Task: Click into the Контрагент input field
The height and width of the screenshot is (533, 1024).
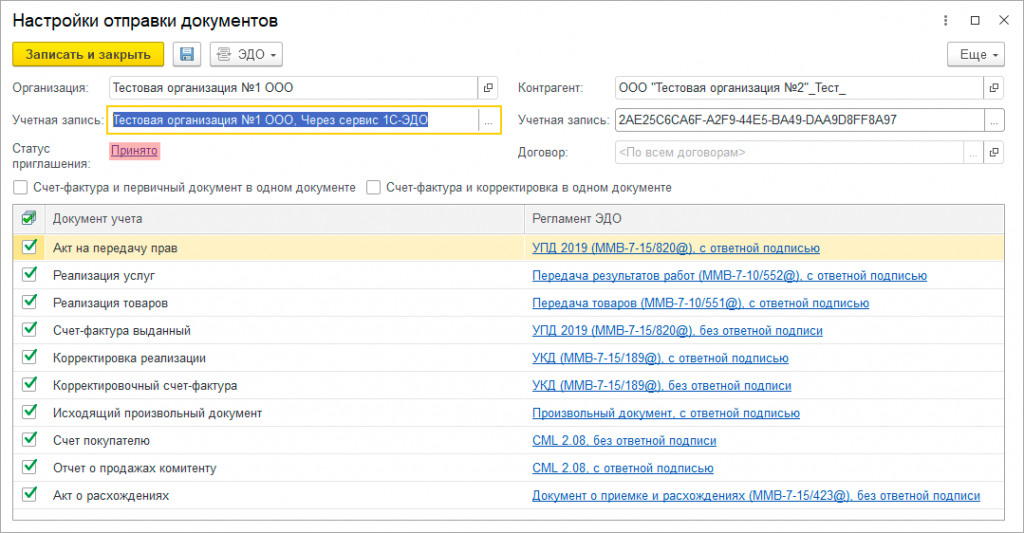Action: click(795, 88)
